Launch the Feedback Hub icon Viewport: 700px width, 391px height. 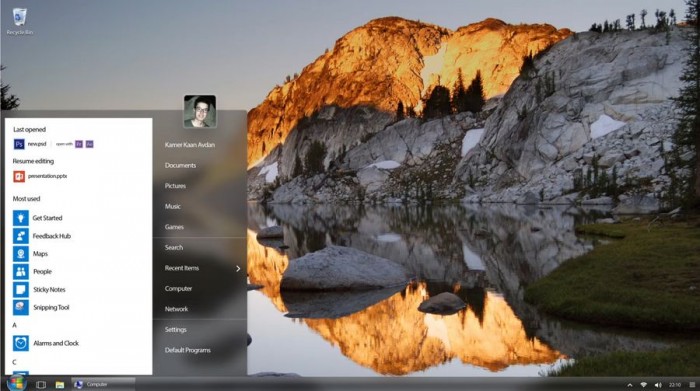[21, 236]
